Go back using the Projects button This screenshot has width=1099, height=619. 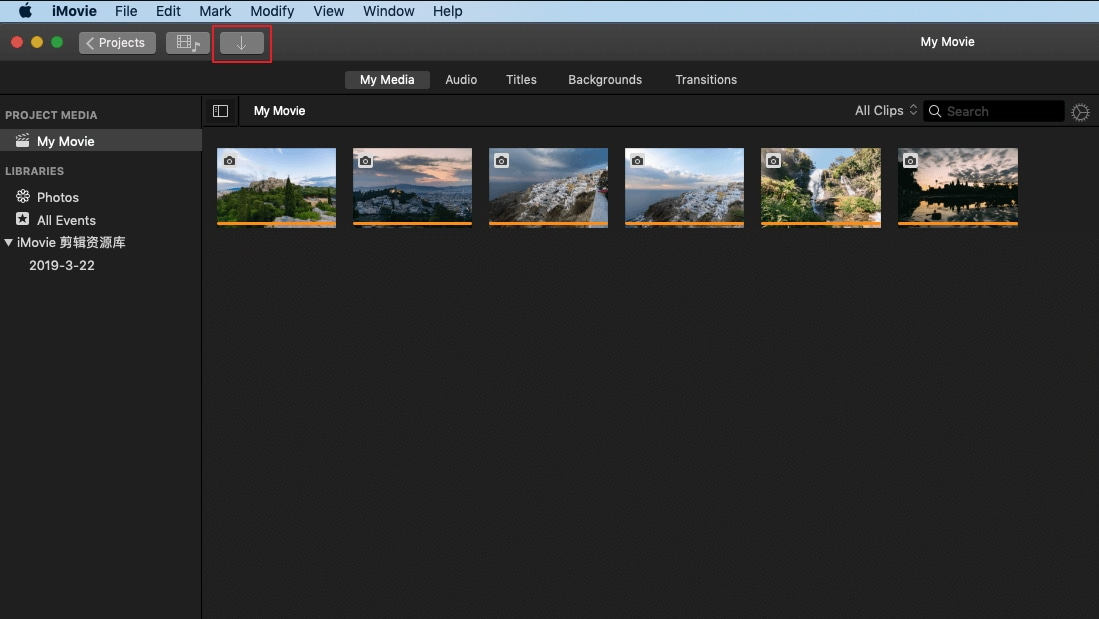click(x=116, y=42)
